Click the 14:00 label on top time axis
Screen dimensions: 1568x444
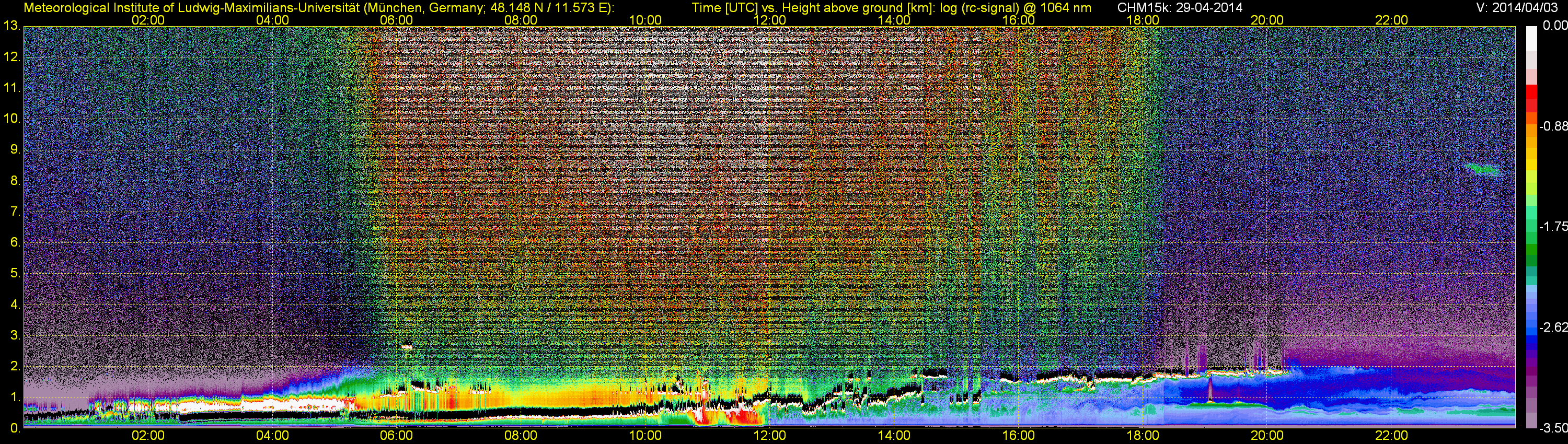coord(894,20)
